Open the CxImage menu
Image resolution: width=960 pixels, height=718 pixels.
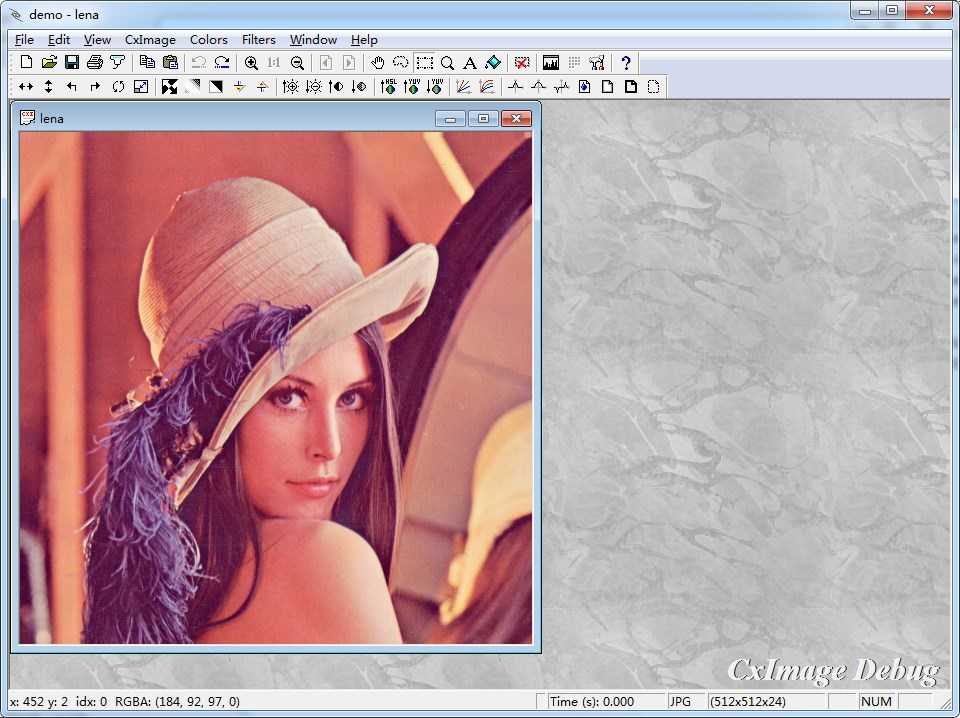tap(150, 40)
